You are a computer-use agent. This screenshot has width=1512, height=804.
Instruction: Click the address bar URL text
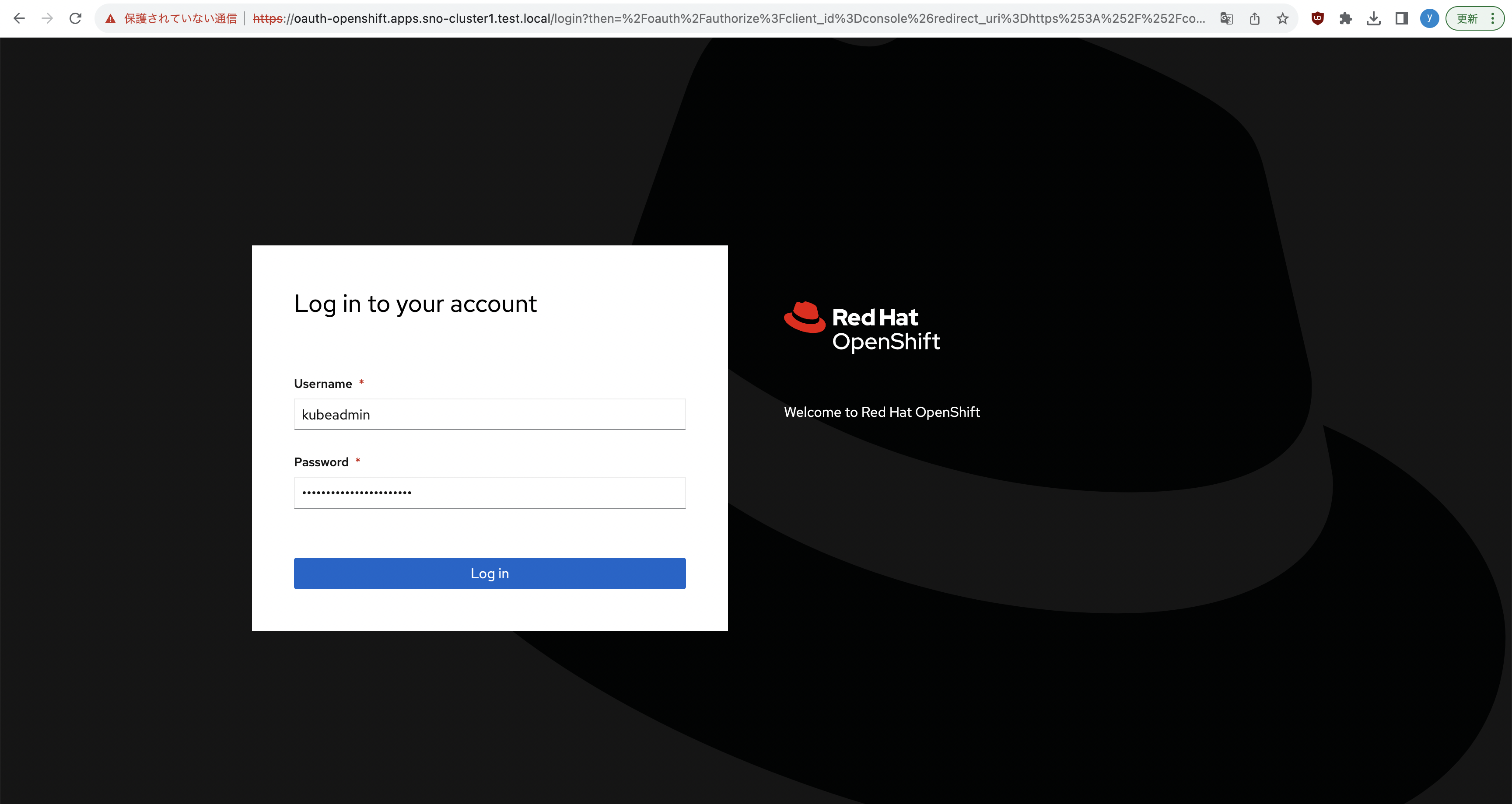pos(728,19)
